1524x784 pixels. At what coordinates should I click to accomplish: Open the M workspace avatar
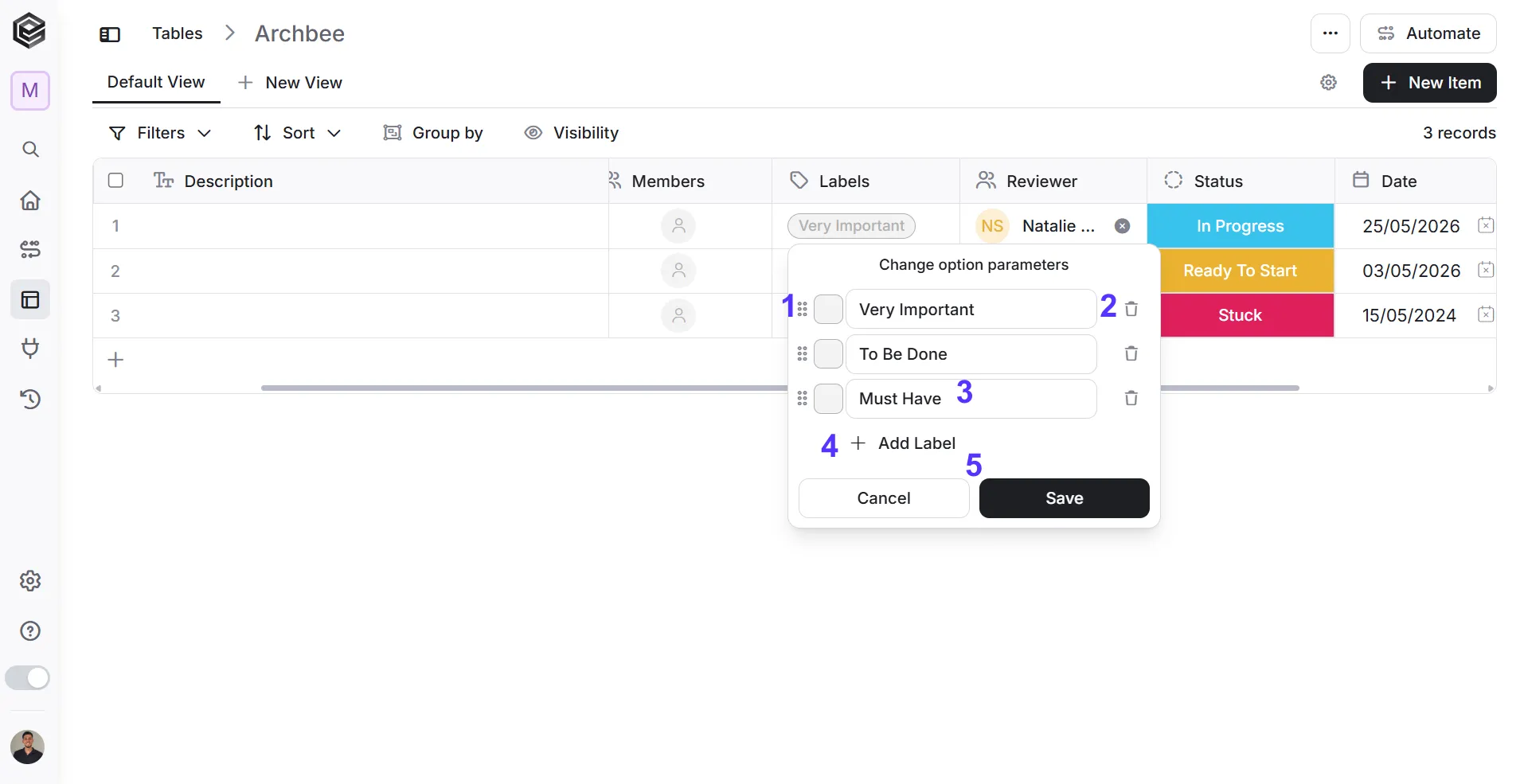[x=30, y=90]
